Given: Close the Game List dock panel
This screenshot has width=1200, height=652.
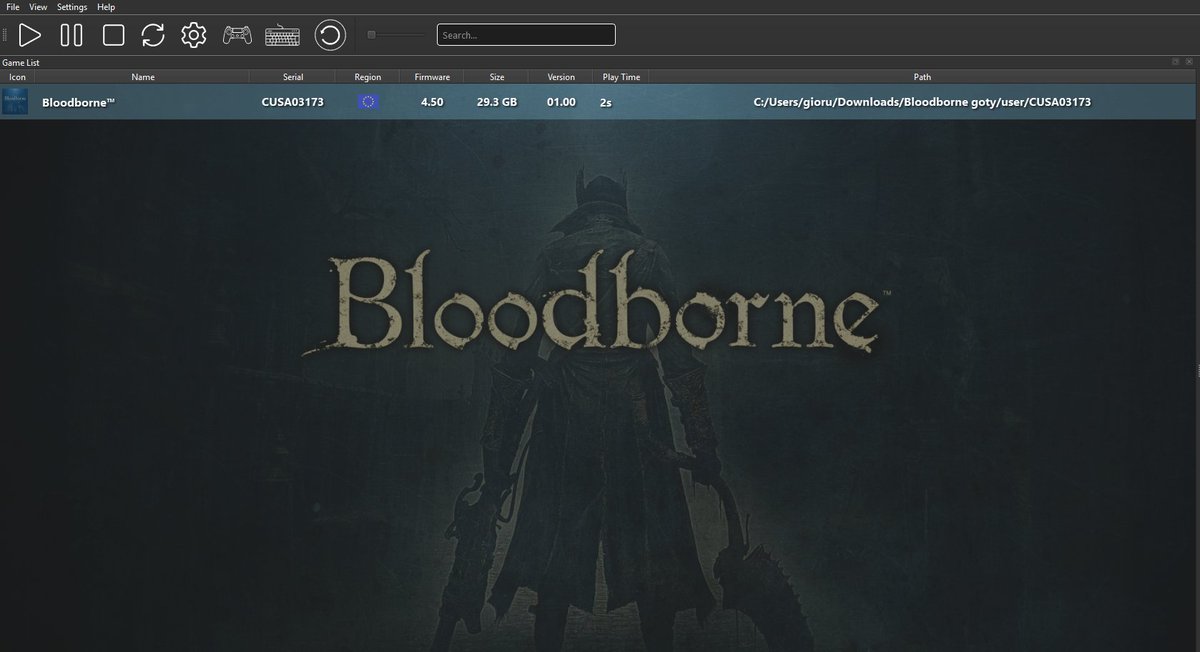Looking at the screenshot, I should click(x=1189, y=62).
